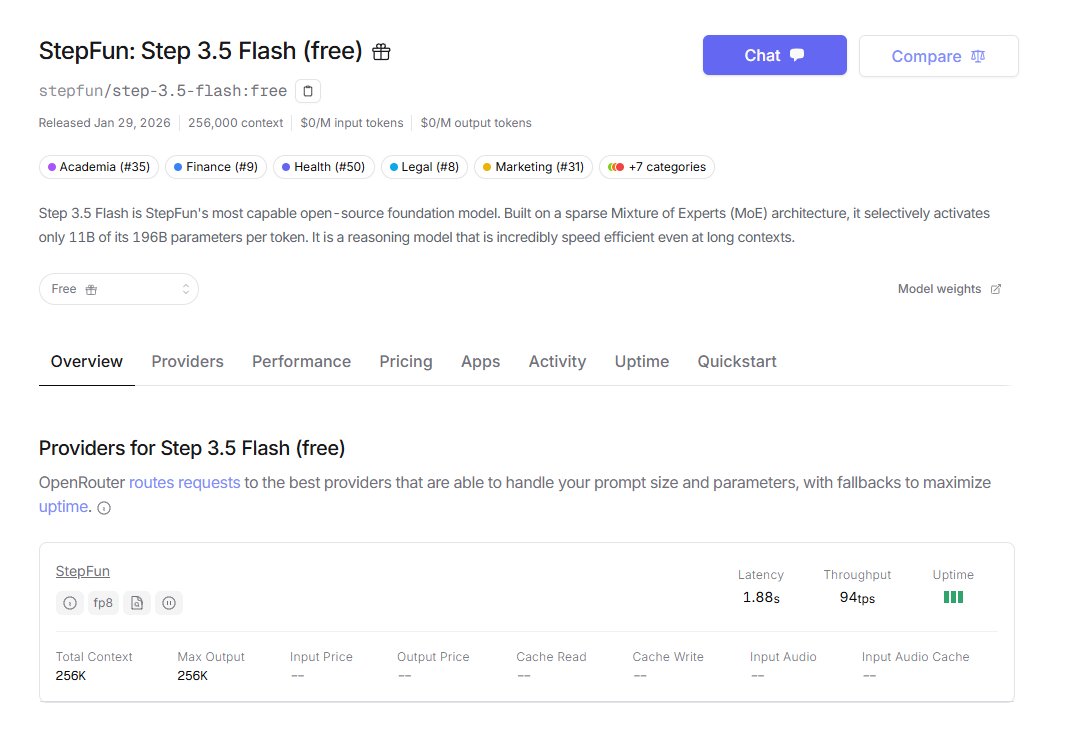This screenshot has height=750, width=1067.
Task: Copy the model slug with the clipboard icon
Action: (308, 91)
